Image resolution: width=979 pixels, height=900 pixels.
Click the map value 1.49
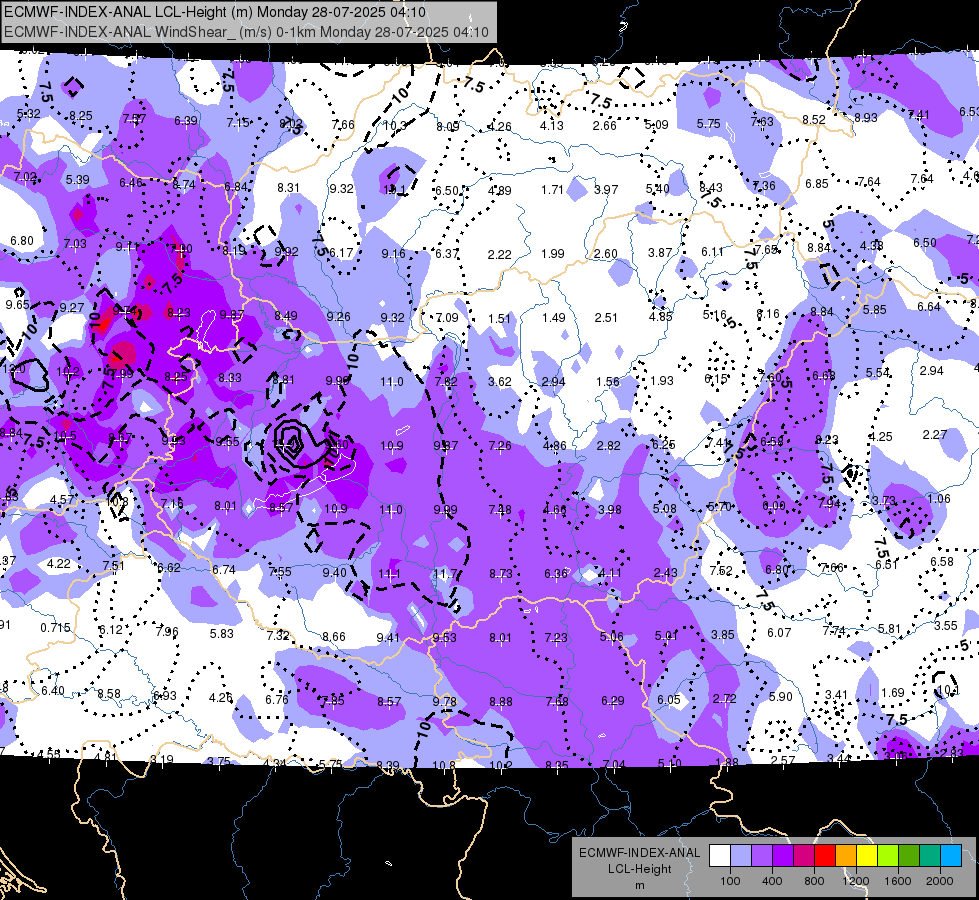click(553, 317)
